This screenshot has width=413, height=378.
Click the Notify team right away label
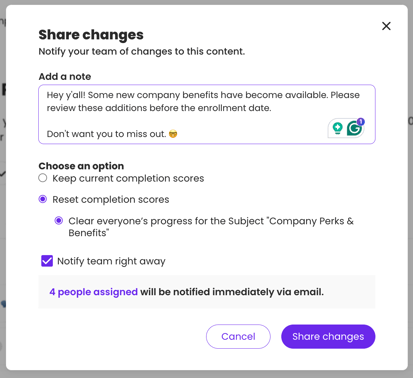tap(111, 261)
